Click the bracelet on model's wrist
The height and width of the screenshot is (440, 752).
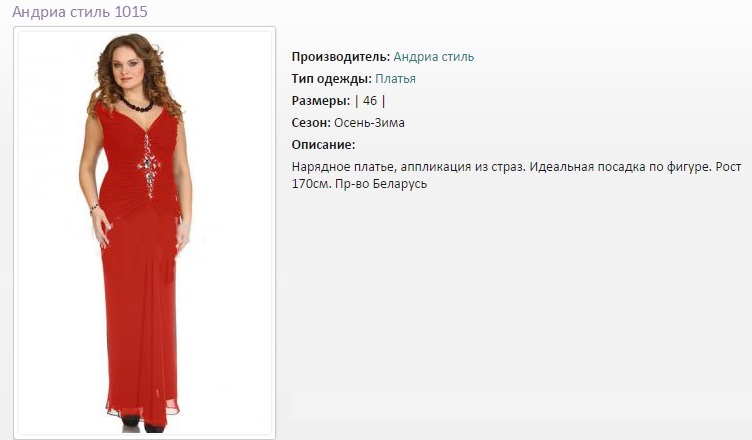[x=94, y=209]
